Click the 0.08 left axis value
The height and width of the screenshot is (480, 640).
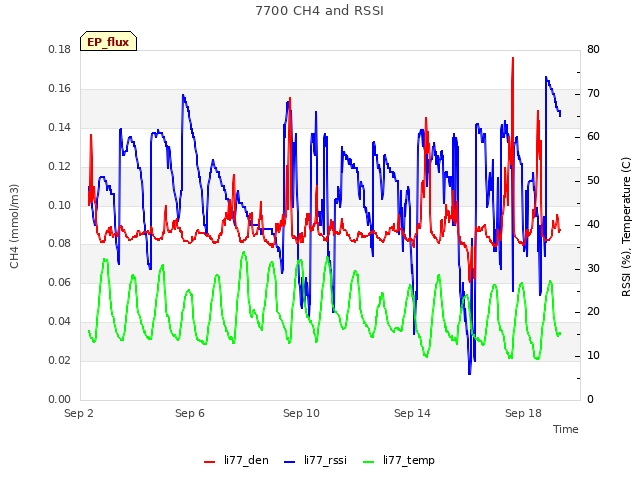point(60,244)
